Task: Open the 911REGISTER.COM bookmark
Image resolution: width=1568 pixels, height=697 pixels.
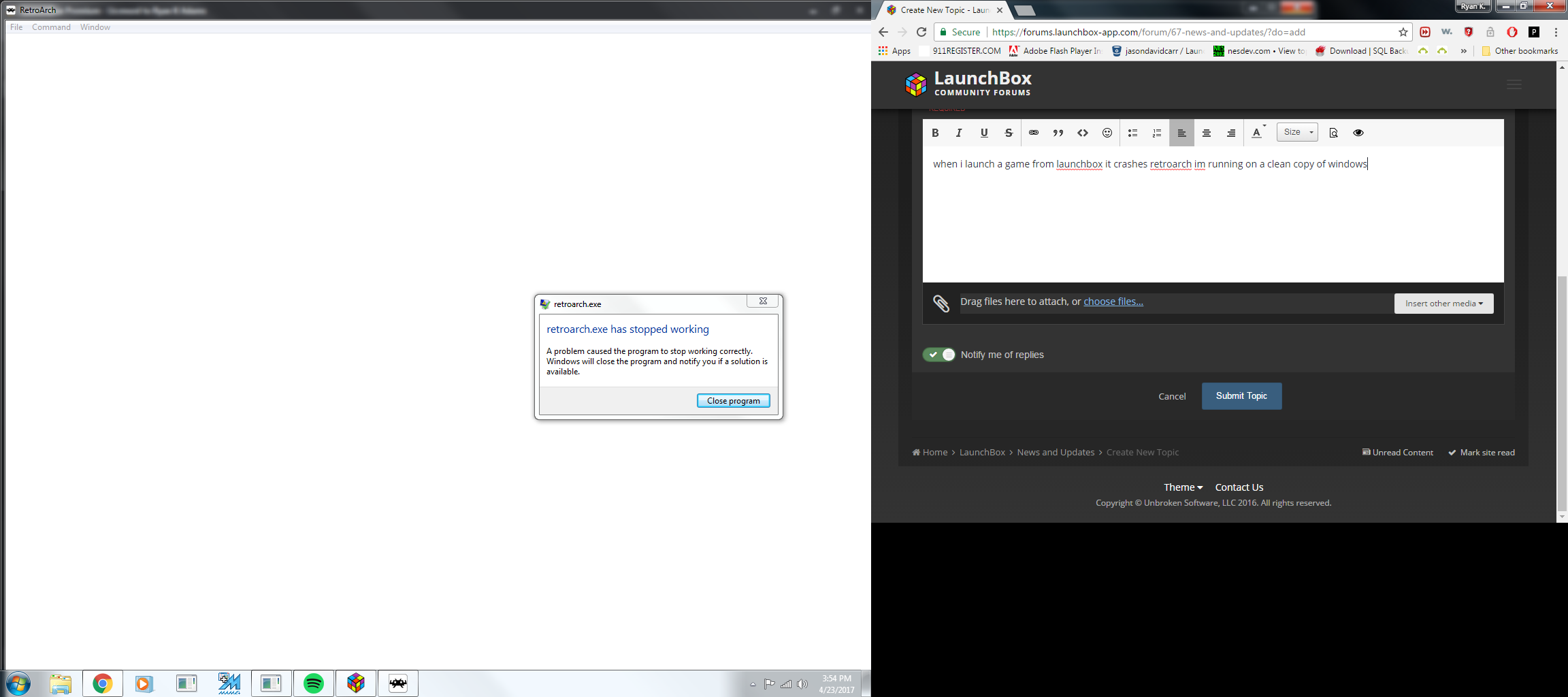Action: click(960, 51)
